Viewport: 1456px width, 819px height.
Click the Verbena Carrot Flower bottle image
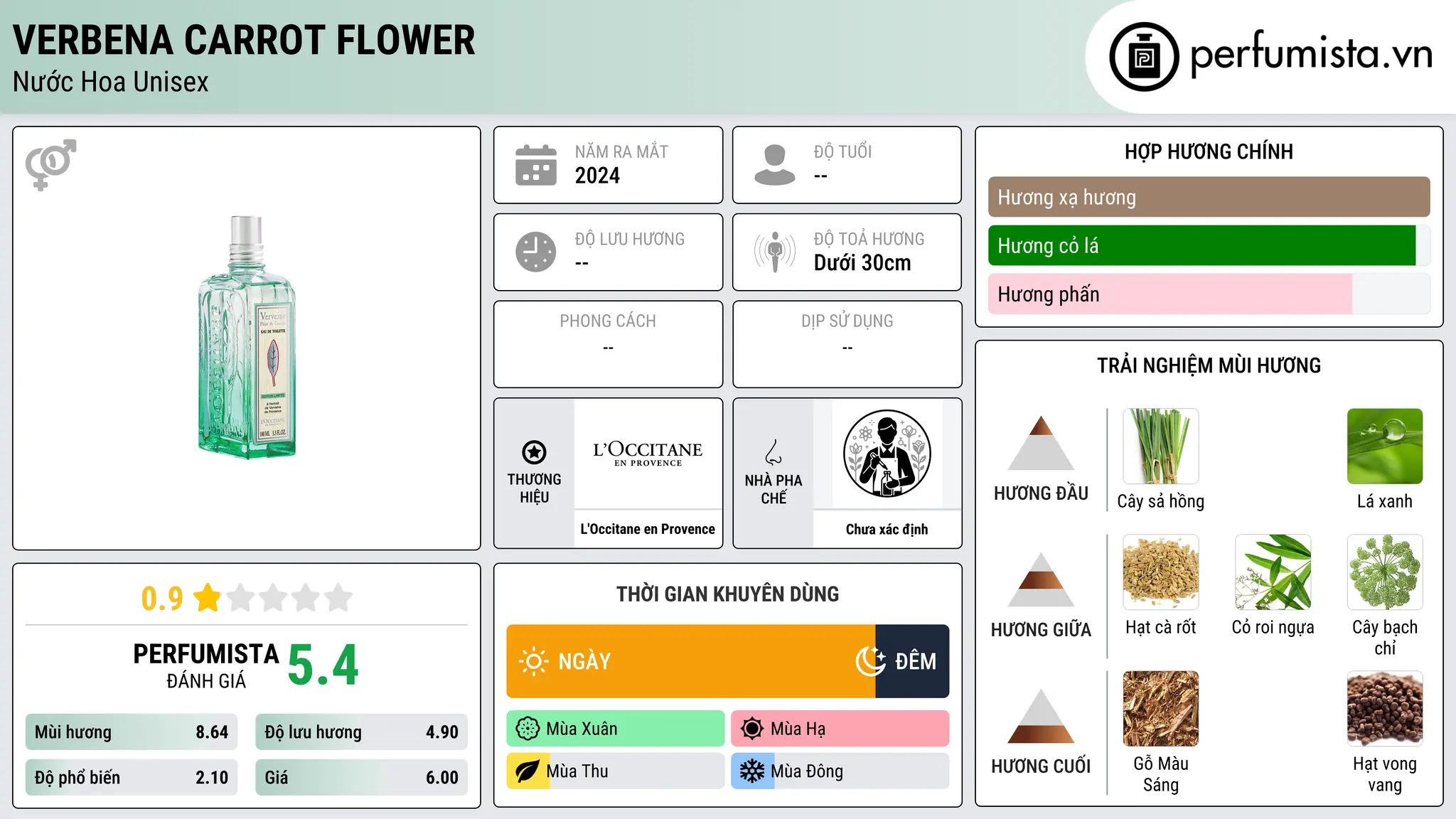(247, 338)
